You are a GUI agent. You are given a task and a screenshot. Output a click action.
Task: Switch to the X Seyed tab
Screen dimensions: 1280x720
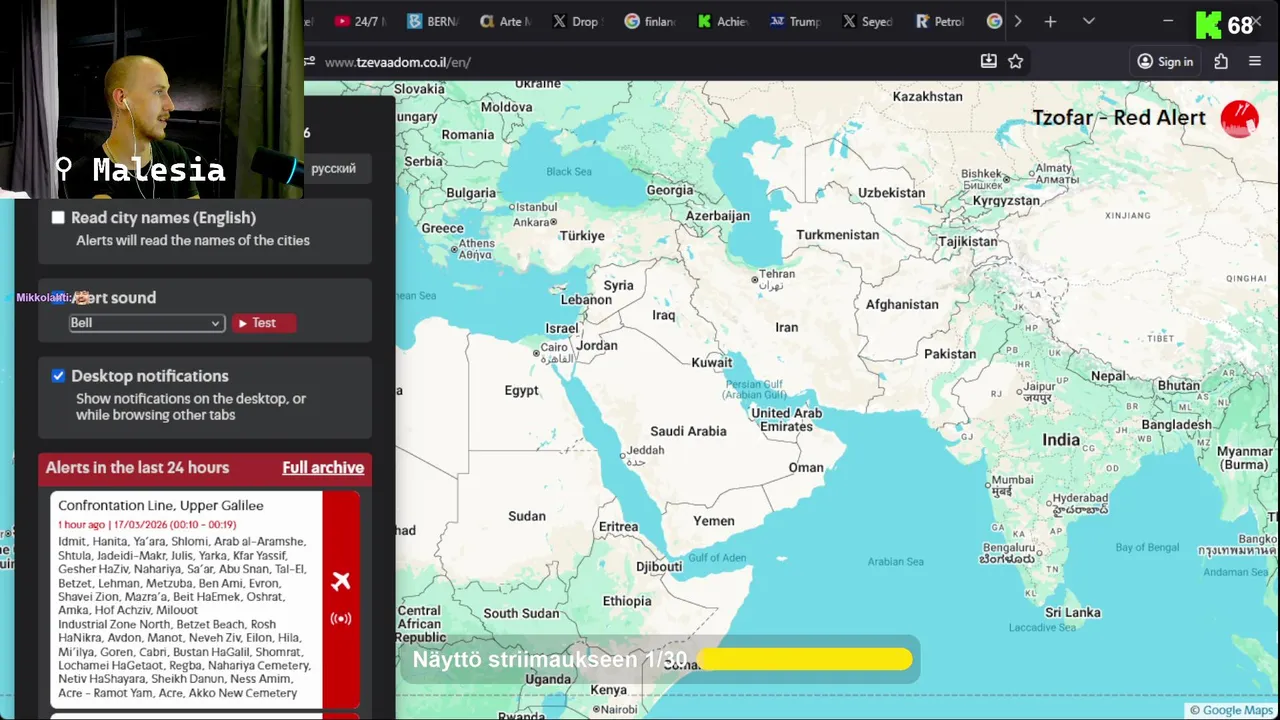(x=867, y=21)
